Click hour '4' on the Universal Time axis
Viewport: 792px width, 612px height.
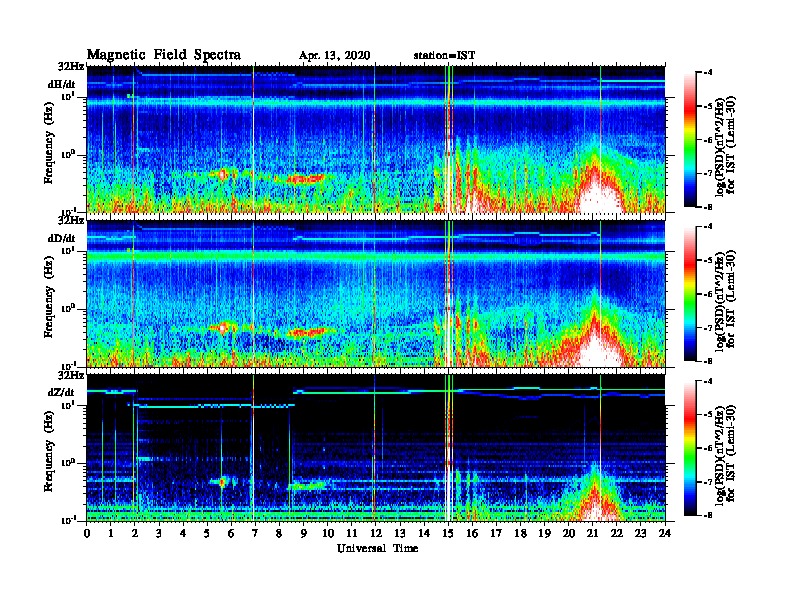pos(183,533)
